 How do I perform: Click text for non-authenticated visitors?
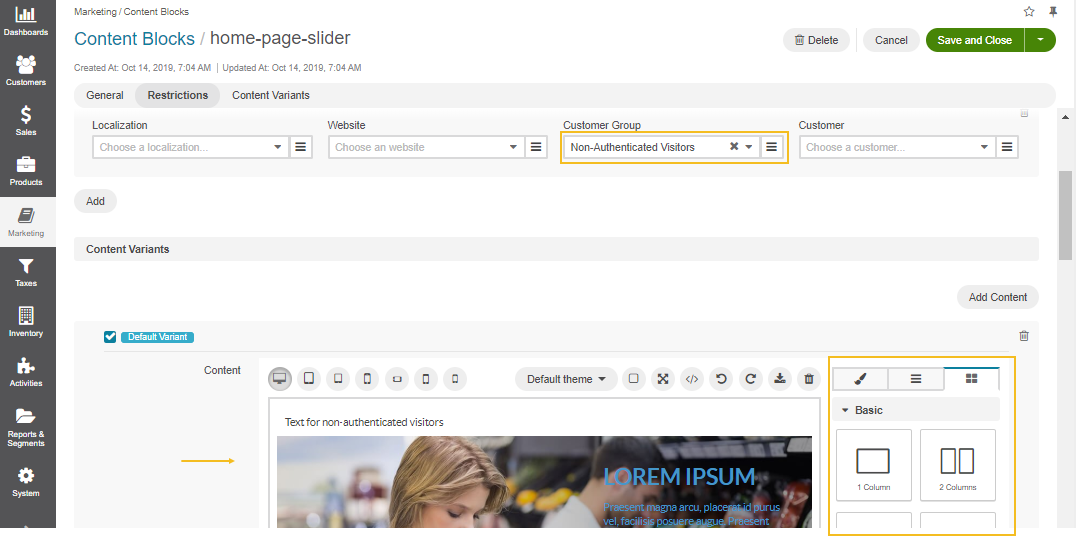coord(364,422)
